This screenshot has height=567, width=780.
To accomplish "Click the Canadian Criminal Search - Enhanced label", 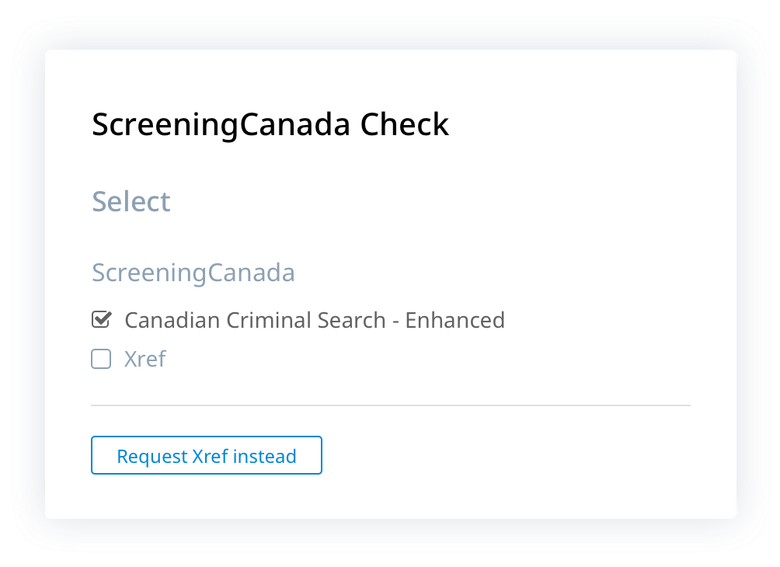I will [x=314, y=320].
